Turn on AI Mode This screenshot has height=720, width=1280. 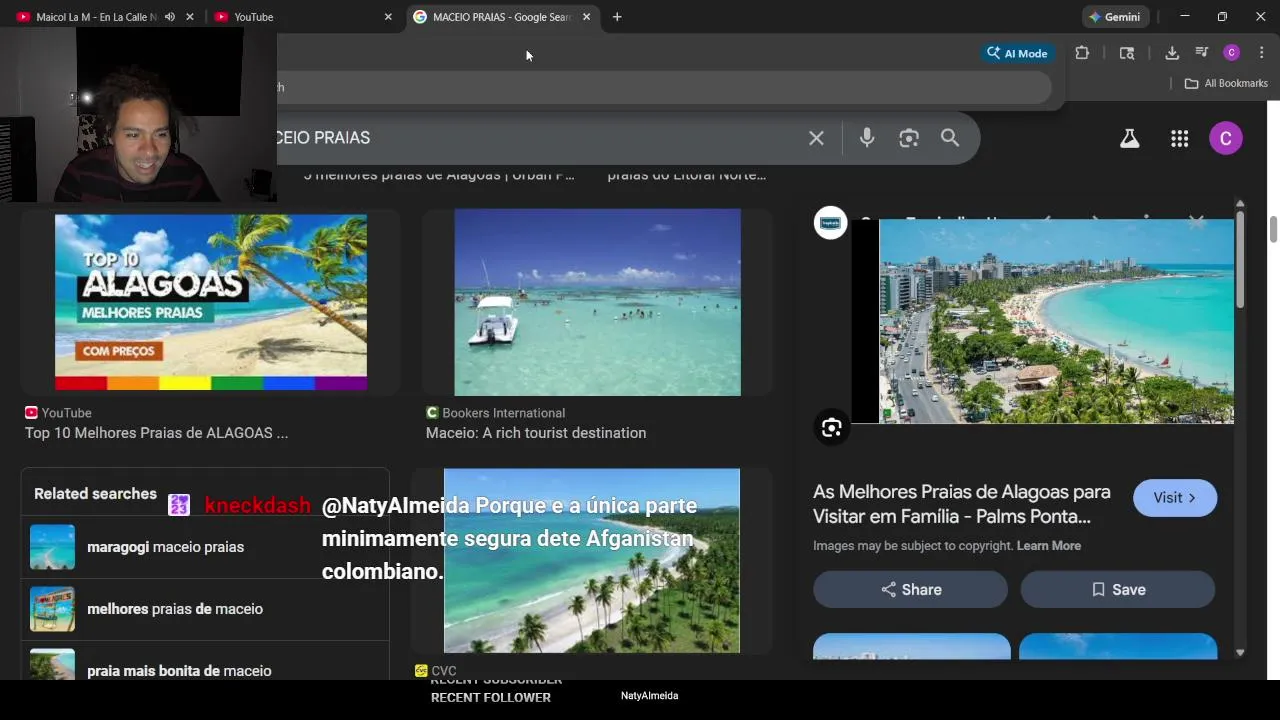tap(1017, 53)
